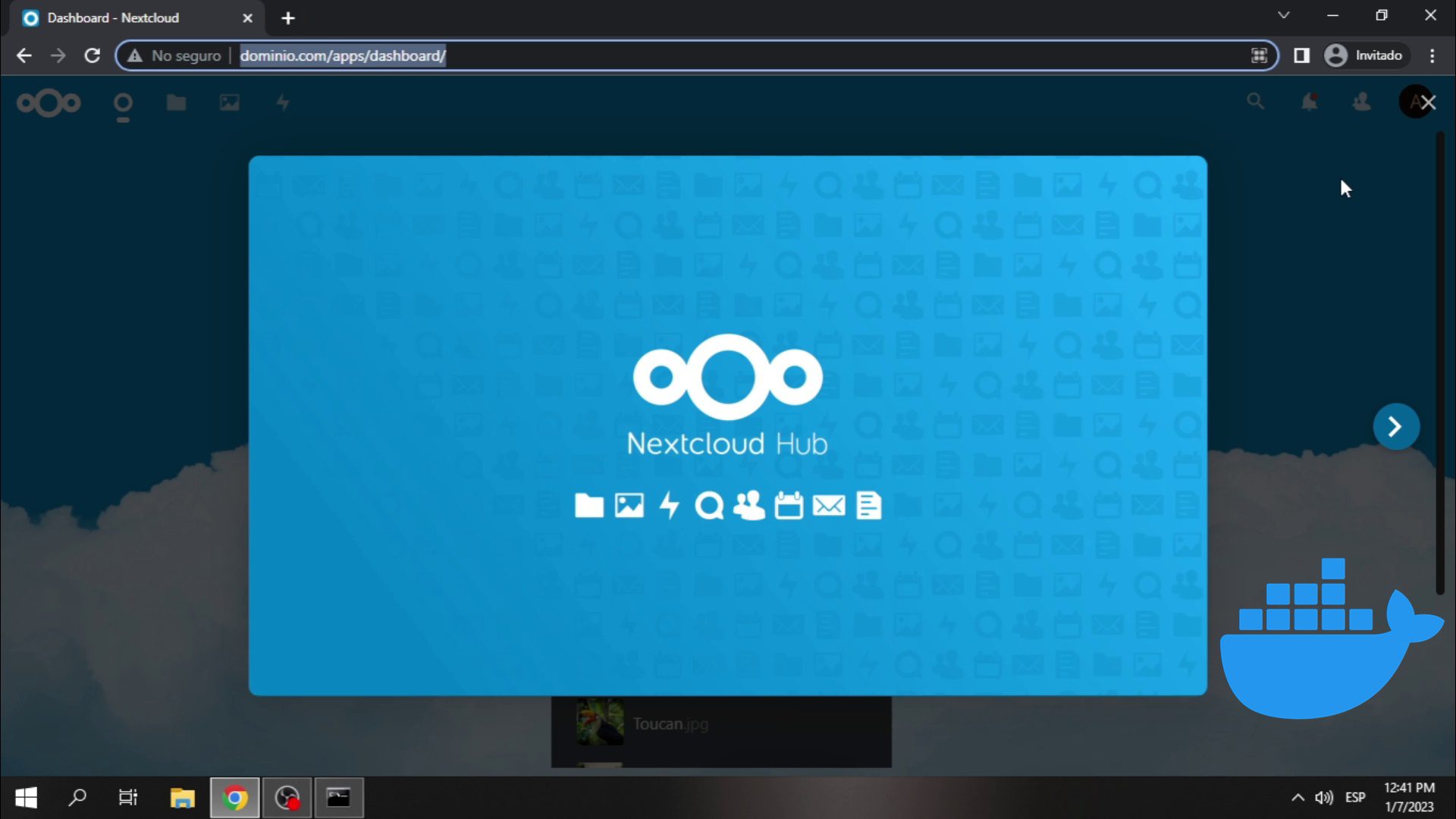The height and width of the screenshot is (819, 1456).
Task: Open the Files app icon
Action: (x=176, y=102)
